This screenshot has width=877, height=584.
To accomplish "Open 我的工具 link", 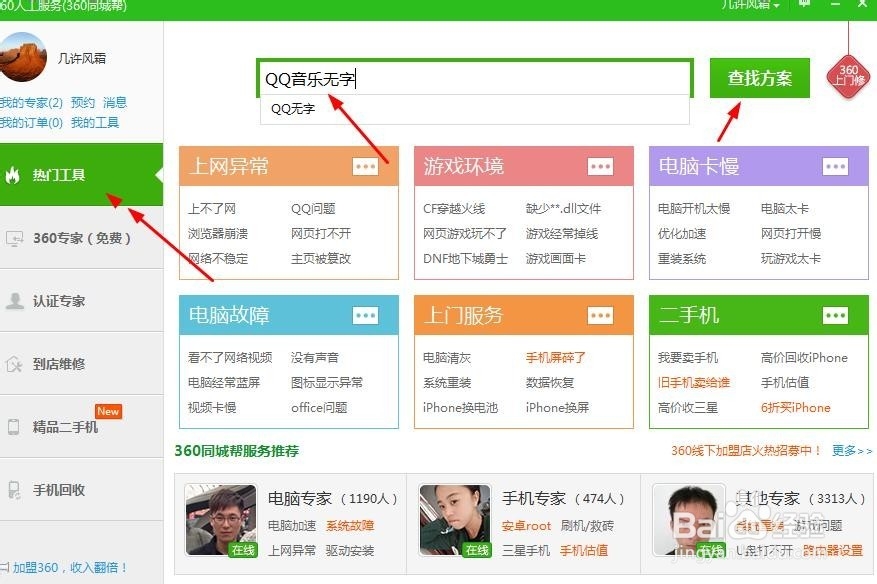I will click(95, 123).
